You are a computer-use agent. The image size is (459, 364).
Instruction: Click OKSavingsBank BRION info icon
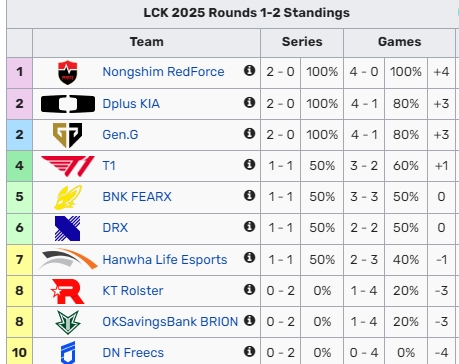[249, 320]
